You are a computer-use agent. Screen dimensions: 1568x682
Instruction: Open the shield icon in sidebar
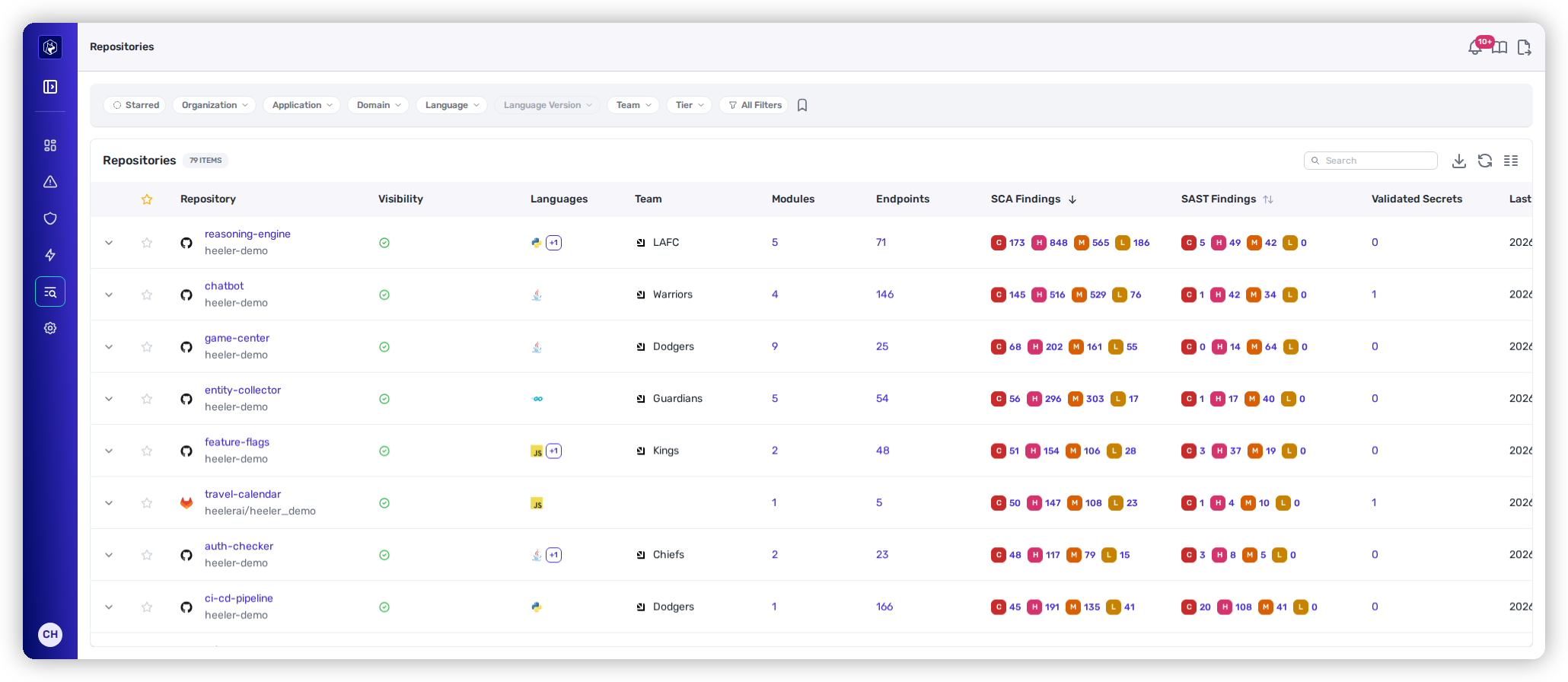tap(50, 218)
